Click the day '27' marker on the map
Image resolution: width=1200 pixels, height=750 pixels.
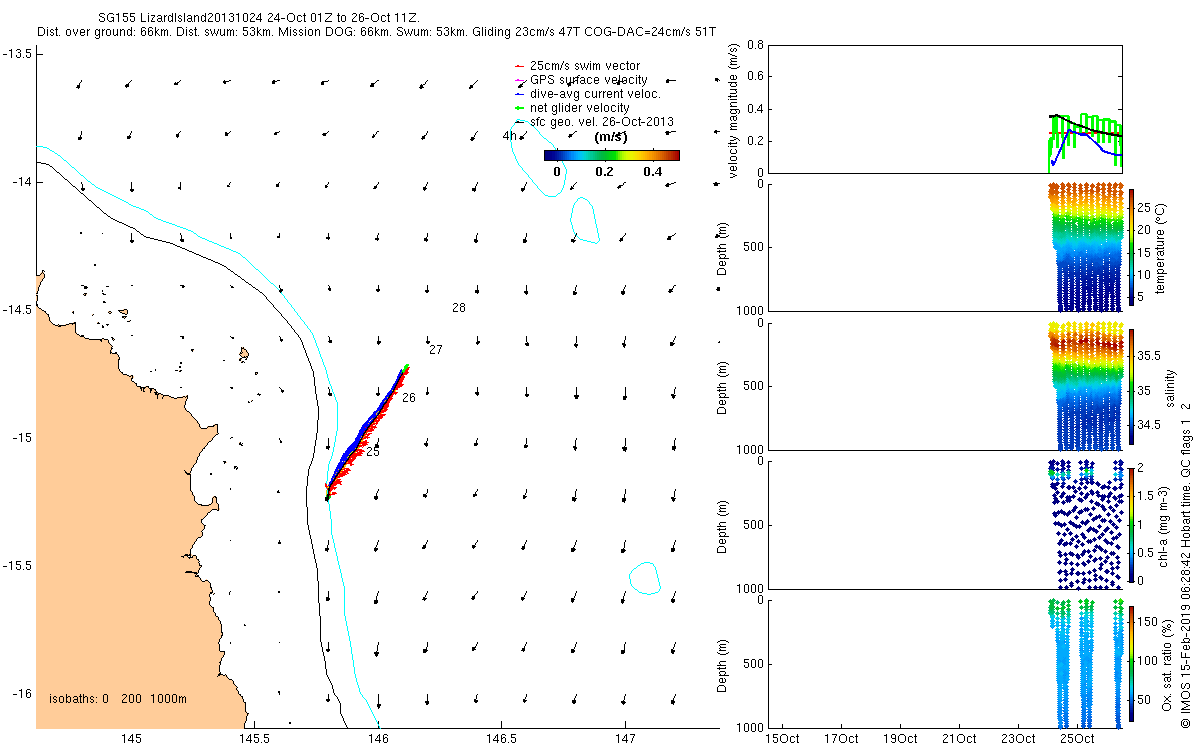(x=435, y=350)
